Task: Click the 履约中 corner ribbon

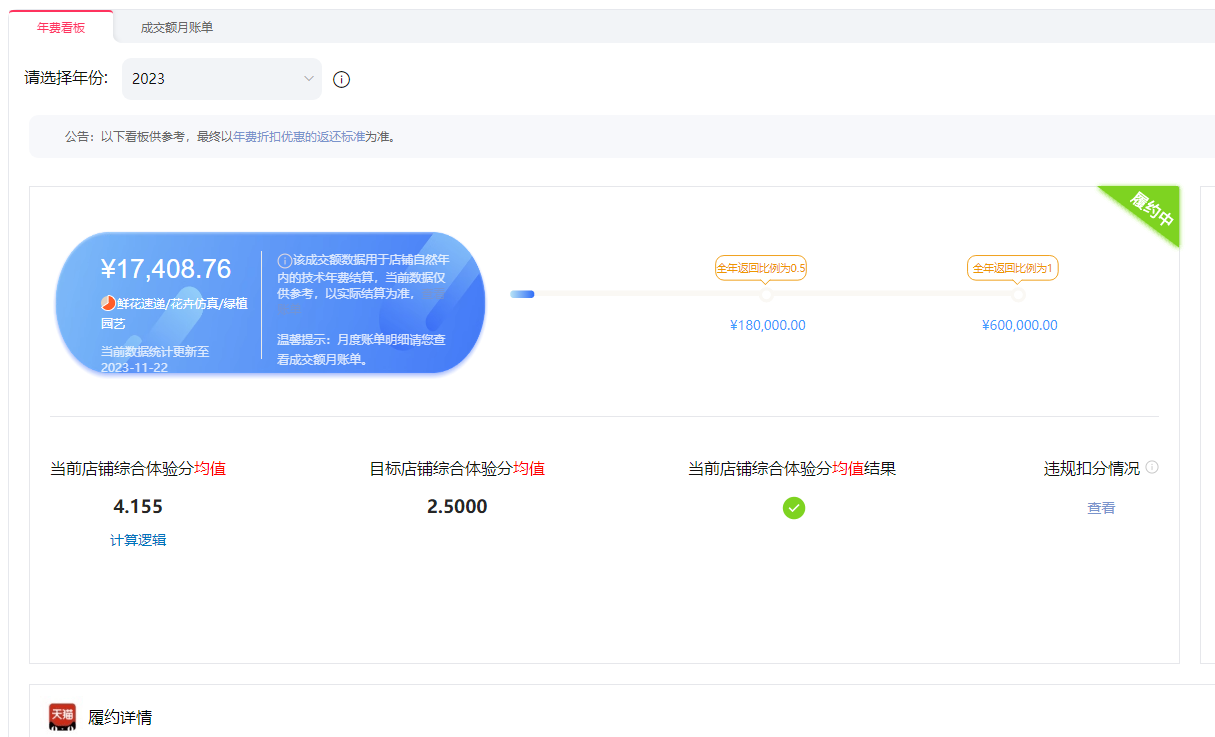Action: (1150, 209)
